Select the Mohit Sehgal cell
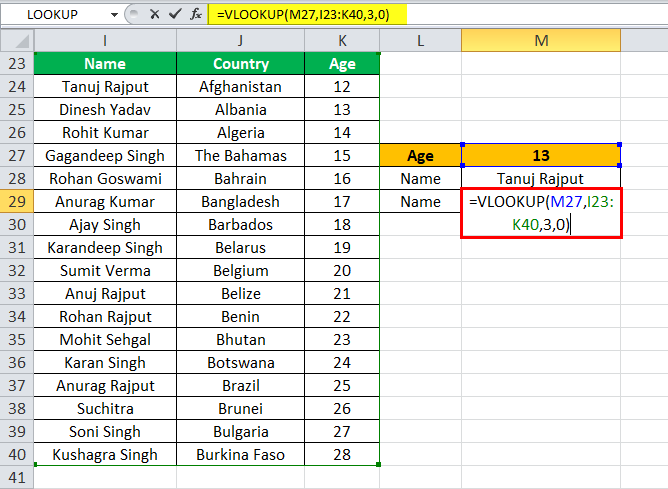668x489 pixels. [105, 339]
